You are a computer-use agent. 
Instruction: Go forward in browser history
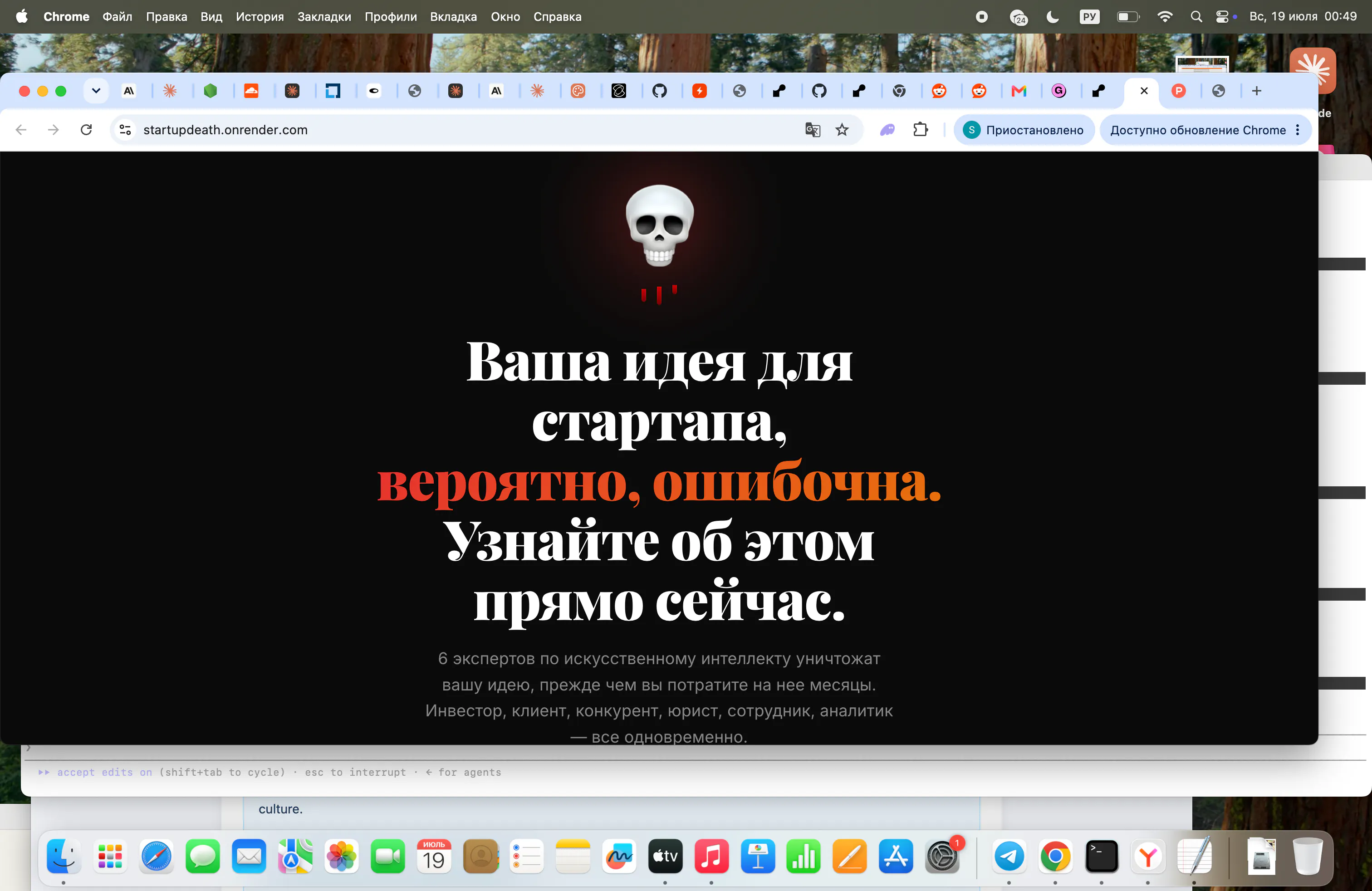54,130
